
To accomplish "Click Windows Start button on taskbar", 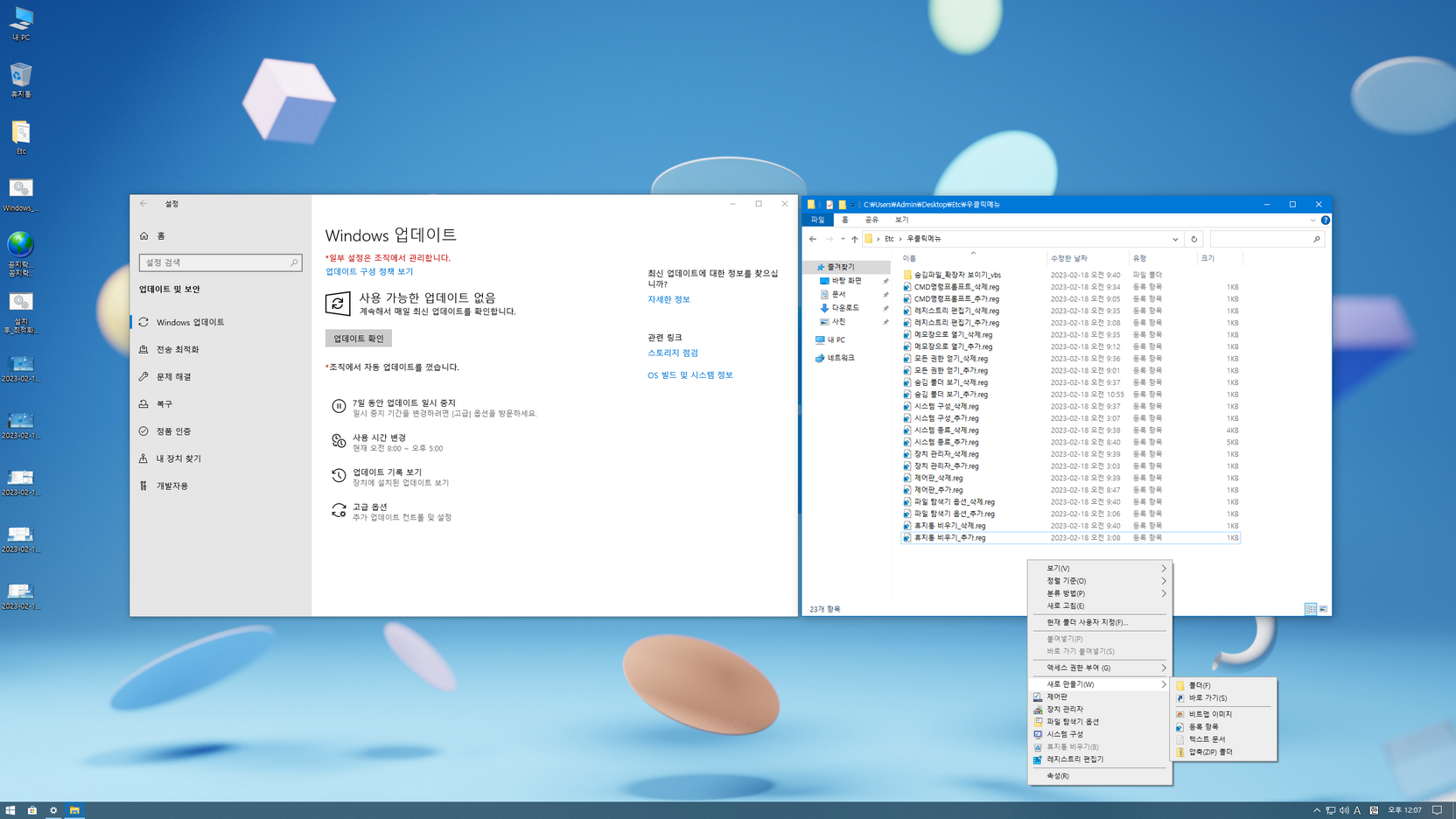I will [10, 810].
